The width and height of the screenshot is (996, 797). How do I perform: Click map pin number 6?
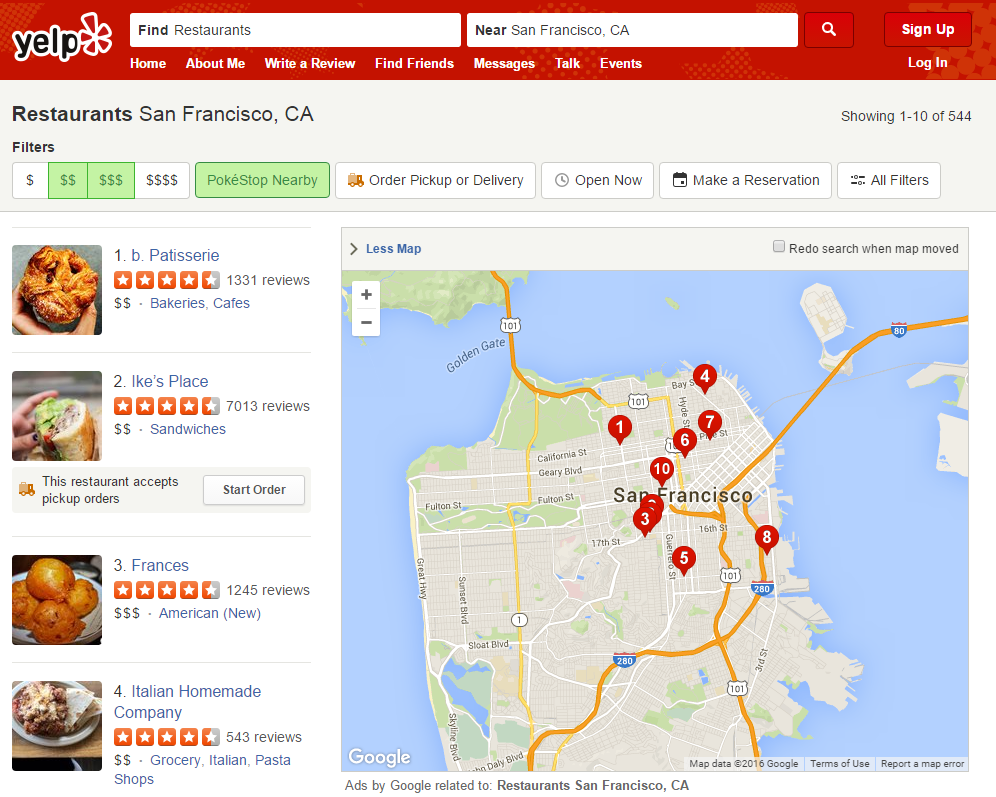(684, 441)
